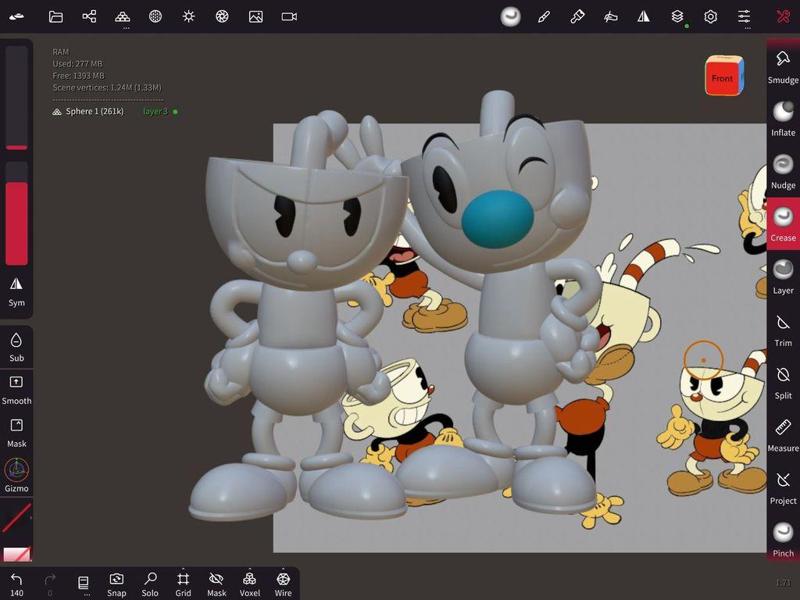This screenshot has width=800, height=600.
Task: Toggle the Sym symmetry option
Action: point(17,290)
